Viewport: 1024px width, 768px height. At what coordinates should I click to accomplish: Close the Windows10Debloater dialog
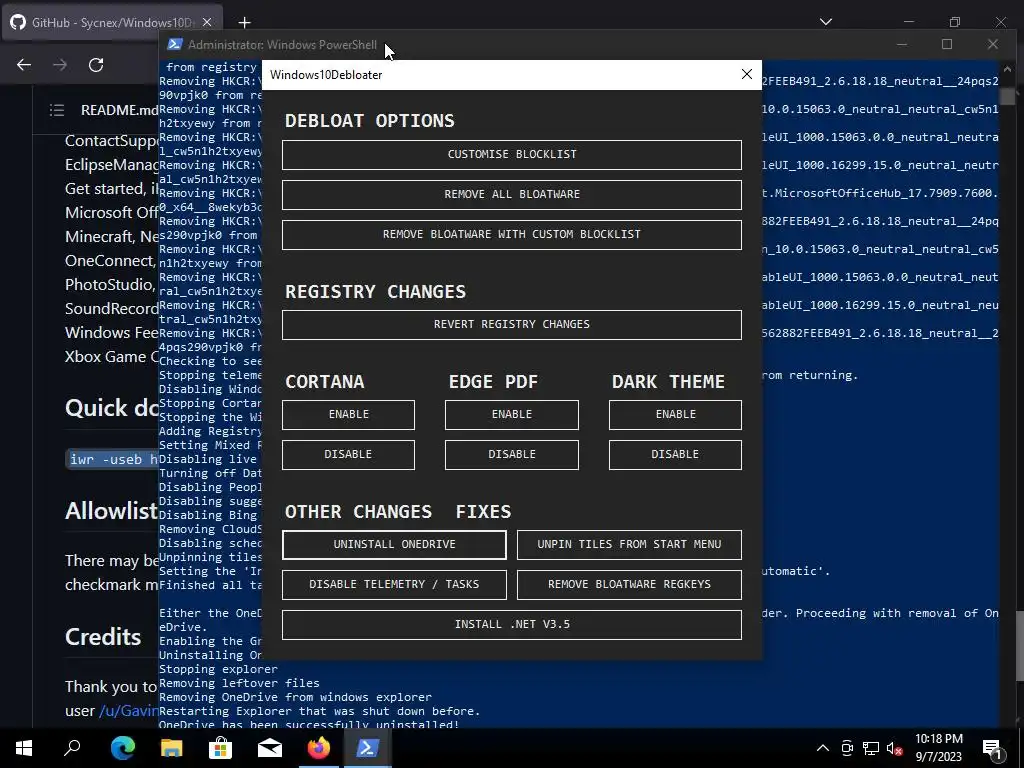[x=746, y=74]
